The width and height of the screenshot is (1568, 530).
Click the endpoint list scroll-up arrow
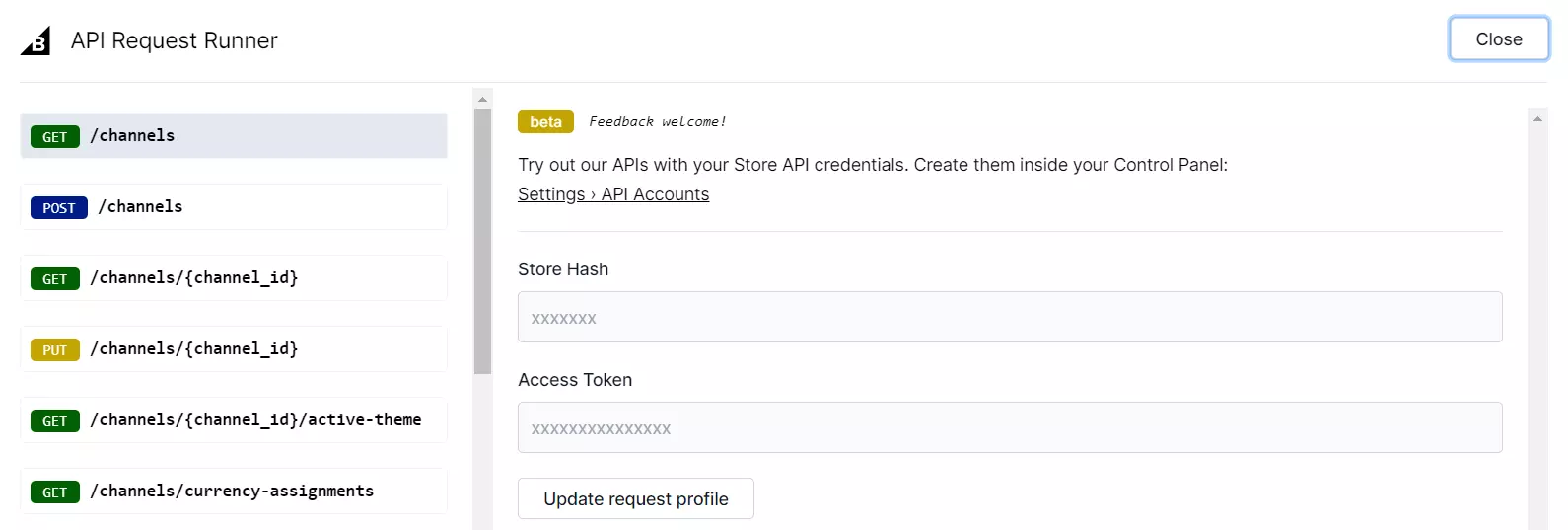pyautogui.click(x=482, y=99)
